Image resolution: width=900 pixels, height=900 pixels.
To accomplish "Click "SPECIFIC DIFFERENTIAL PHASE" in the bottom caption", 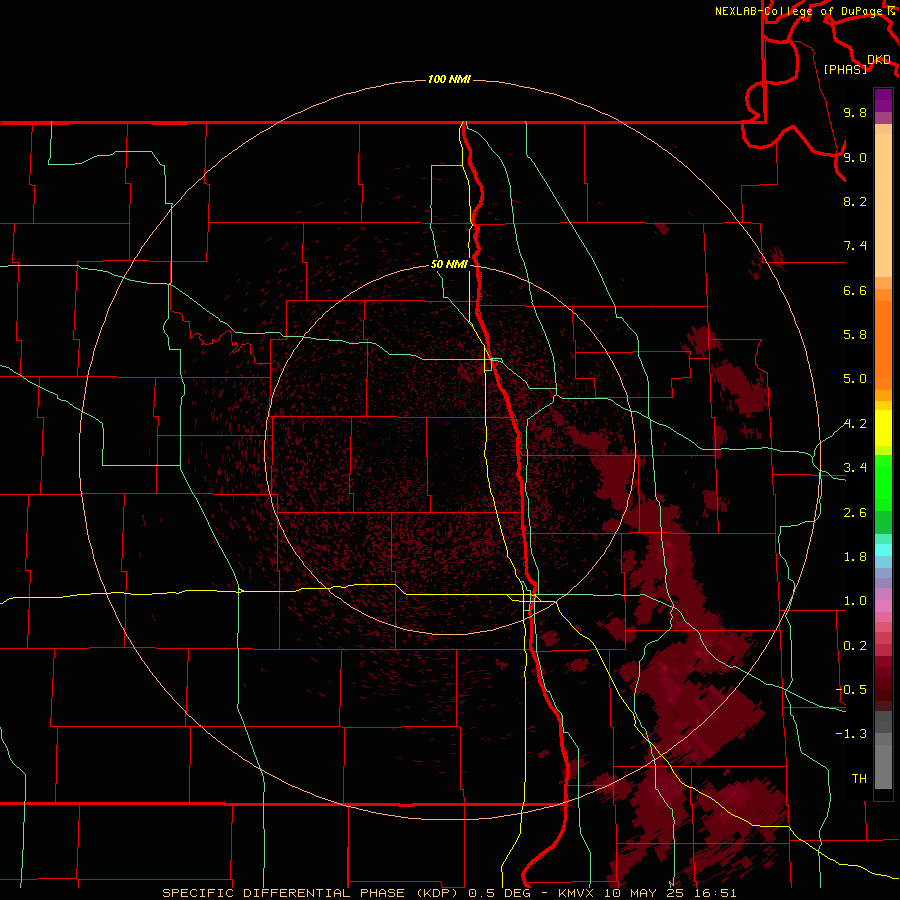I will (286, 893).
